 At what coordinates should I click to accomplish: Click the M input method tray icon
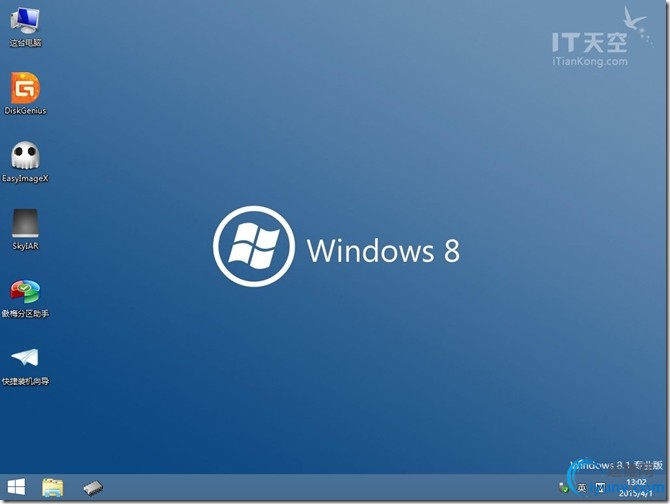pyautogui.click(x=600, y=487)
